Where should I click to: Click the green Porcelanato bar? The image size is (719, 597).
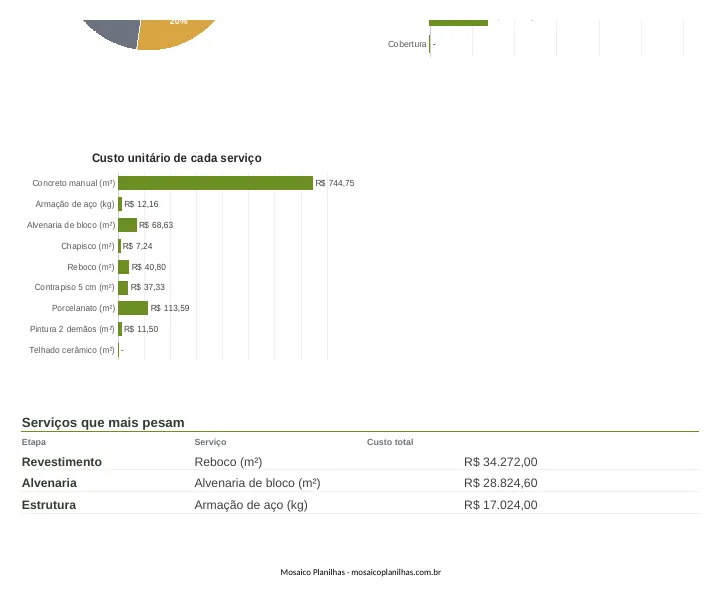[x=133, y=308]
